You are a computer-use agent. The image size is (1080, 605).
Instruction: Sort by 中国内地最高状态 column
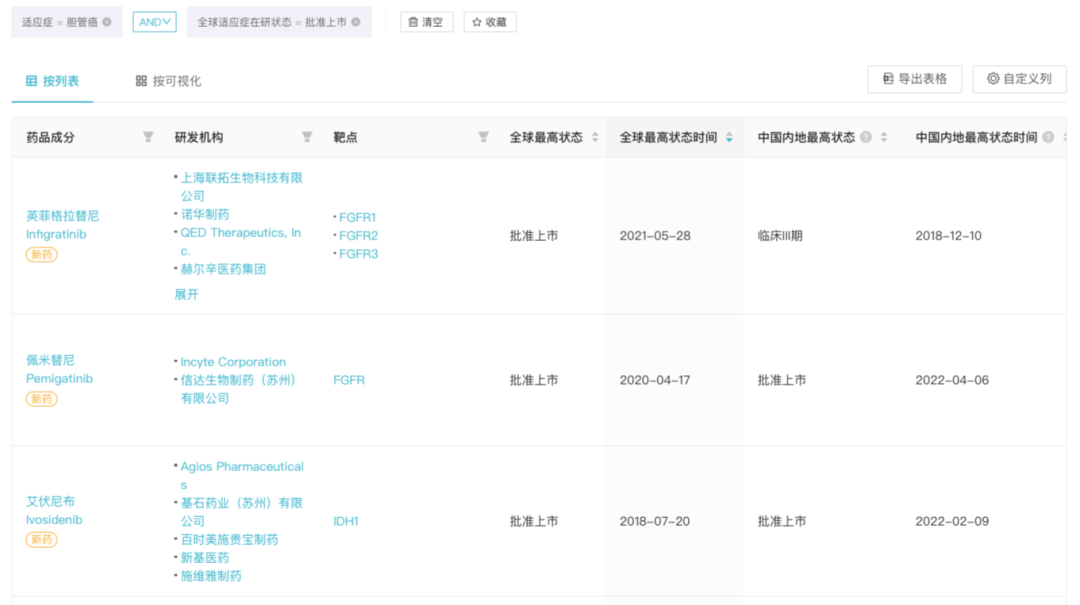pos(884,137)
